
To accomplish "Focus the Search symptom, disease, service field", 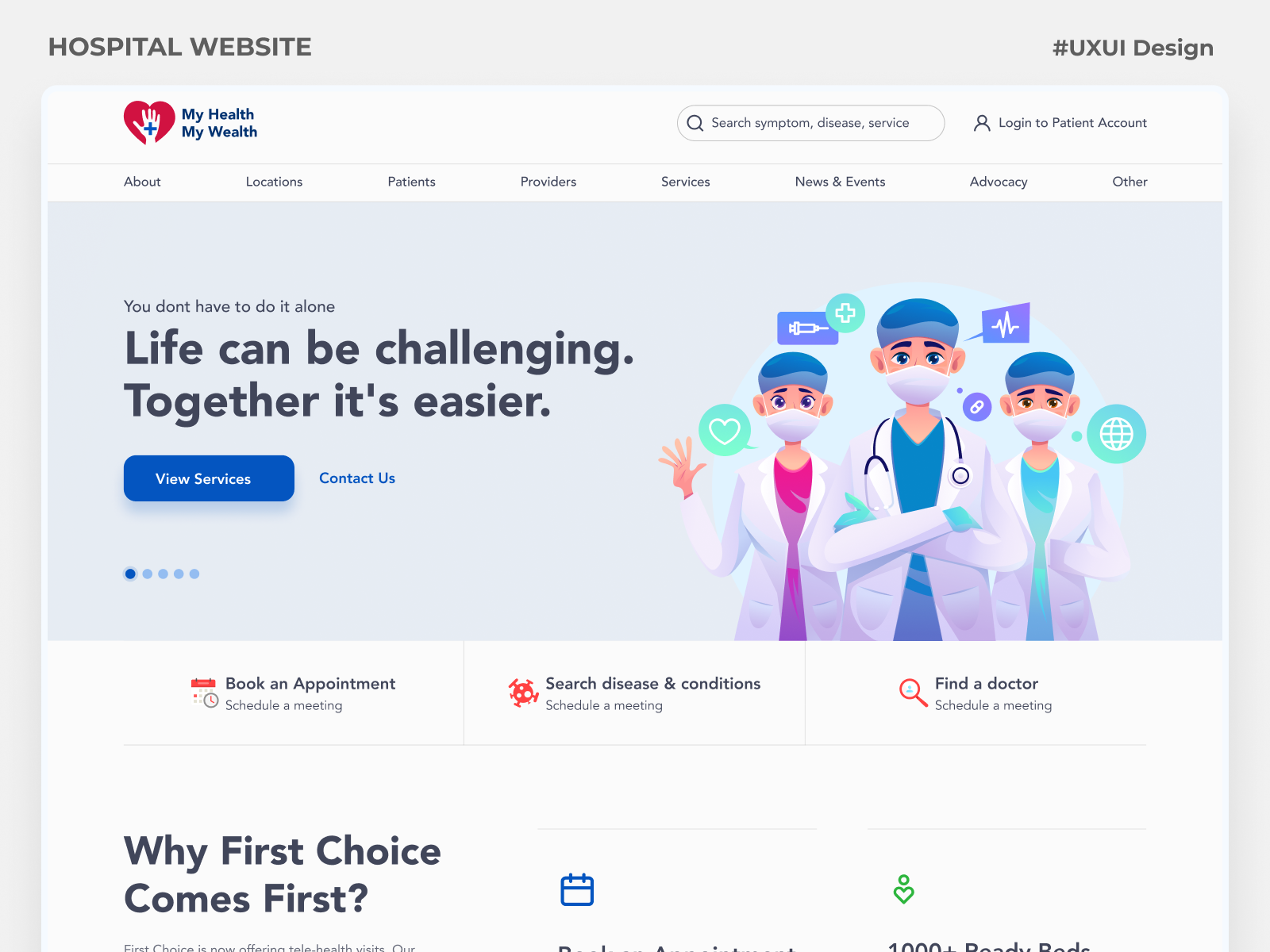I will click(810, 123).
